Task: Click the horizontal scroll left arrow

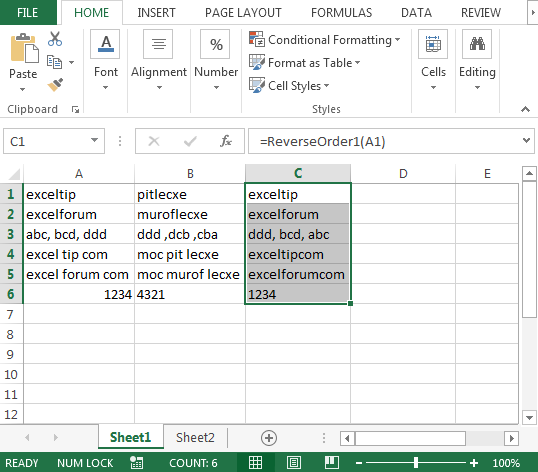Action: (347, 438)
